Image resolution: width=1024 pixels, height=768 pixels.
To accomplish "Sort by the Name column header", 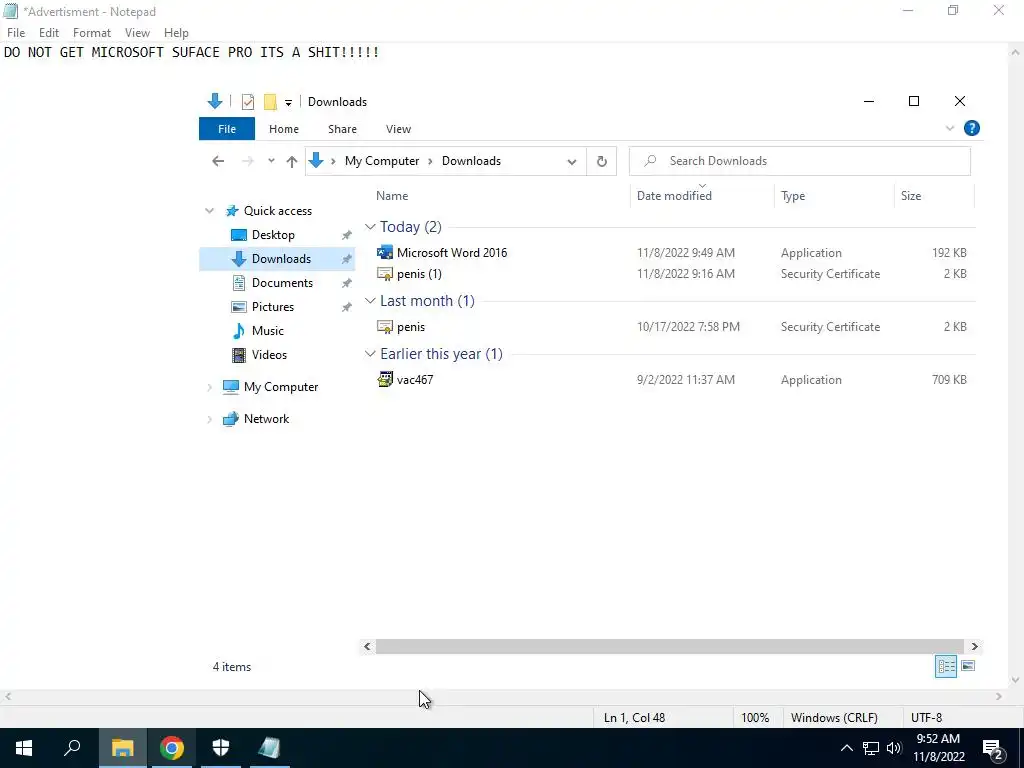I will (x=392, y=196).
